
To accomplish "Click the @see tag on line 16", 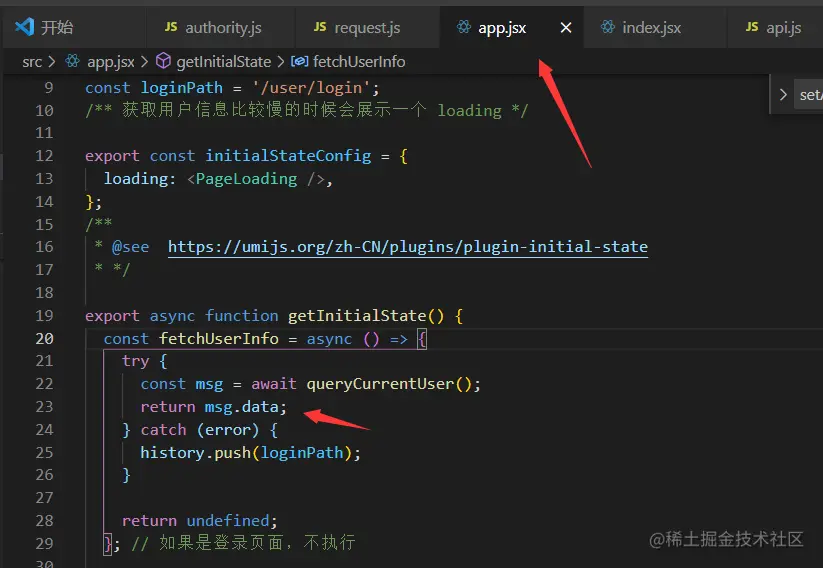I will point(130,247).
